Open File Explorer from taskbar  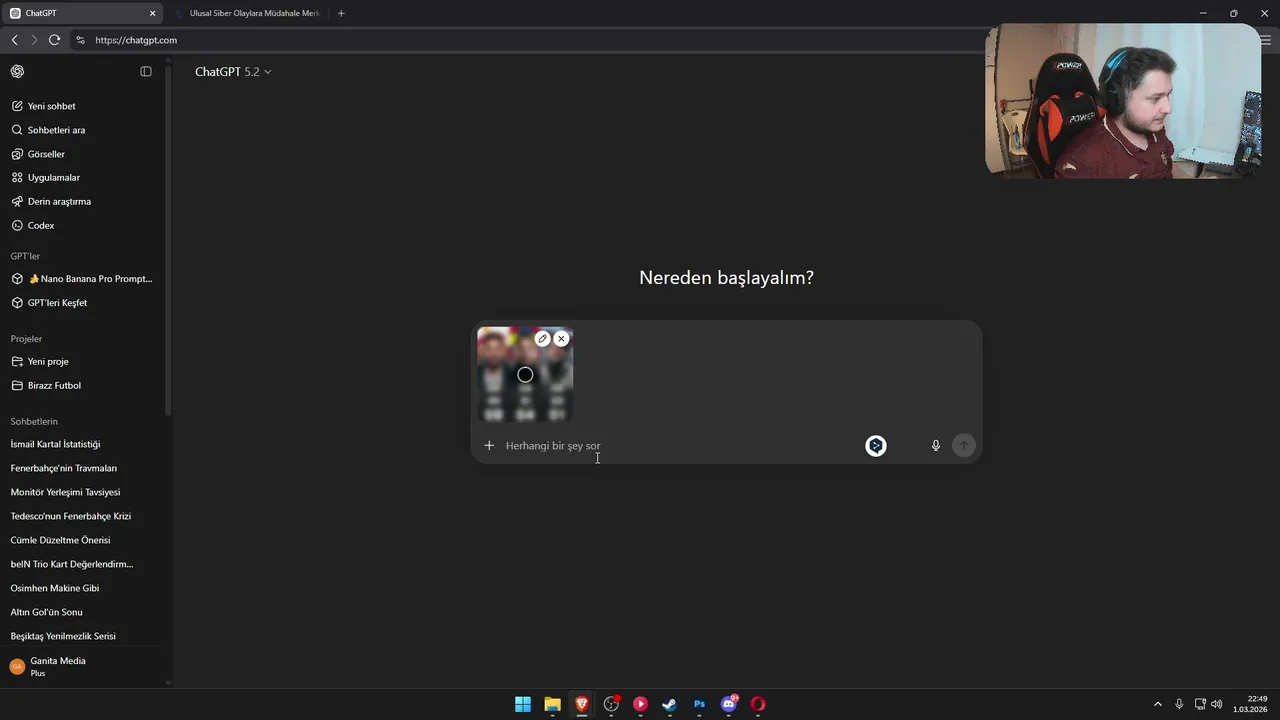pos(552,704)
